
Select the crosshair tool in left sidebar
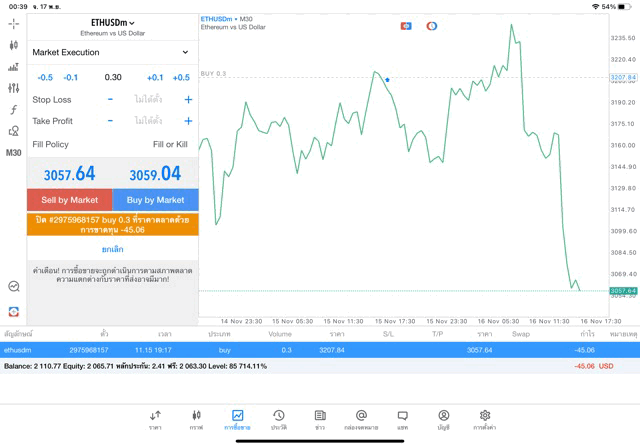coord(13,22)
